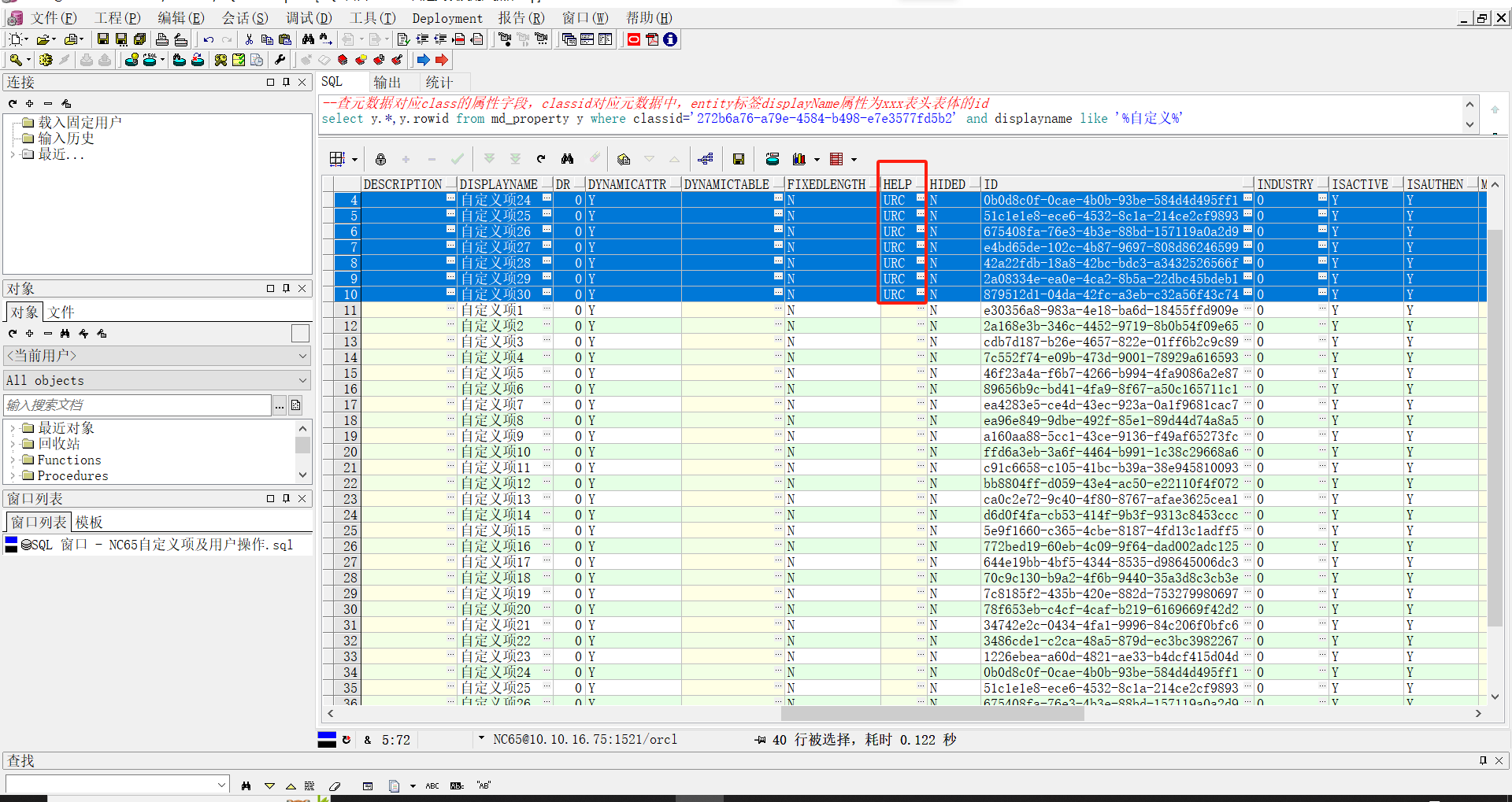Expand the 最近... tree node
Image resolution: width=1512 pixels, height=802 pixels.
(13, 154)
